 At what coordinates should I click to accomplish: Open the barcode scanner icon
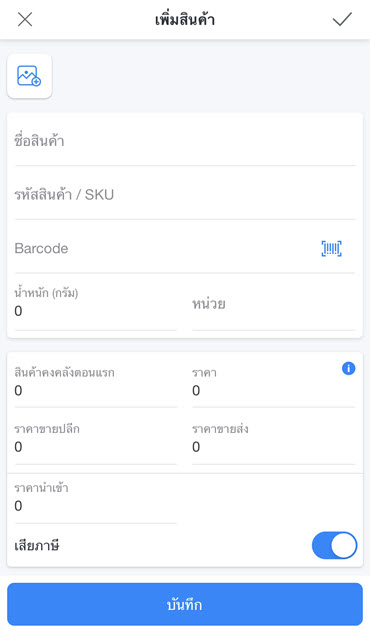[331, 249]
